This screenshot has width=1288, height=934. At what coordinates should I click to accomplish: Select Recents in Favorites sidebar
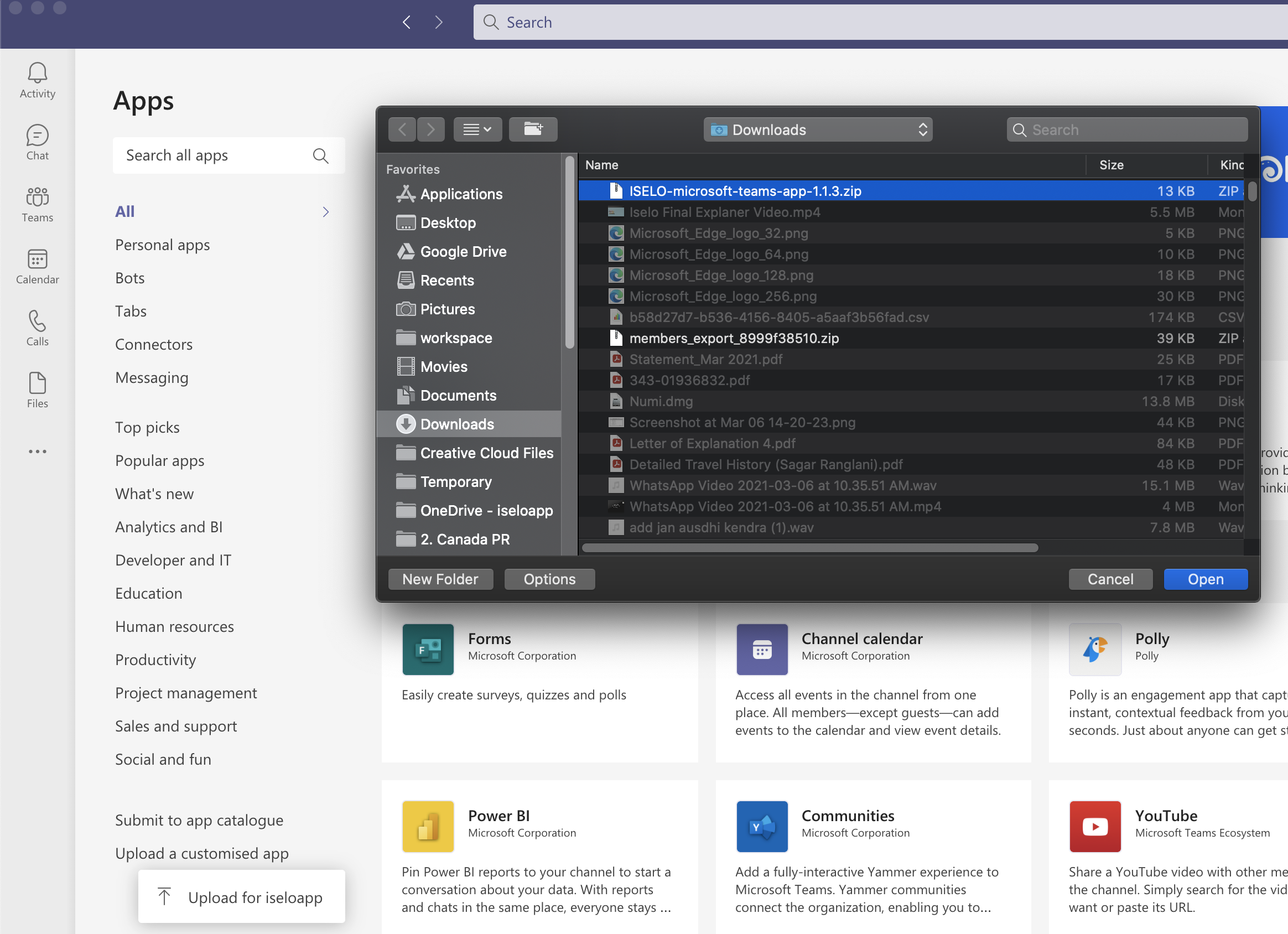click(469, 280)
